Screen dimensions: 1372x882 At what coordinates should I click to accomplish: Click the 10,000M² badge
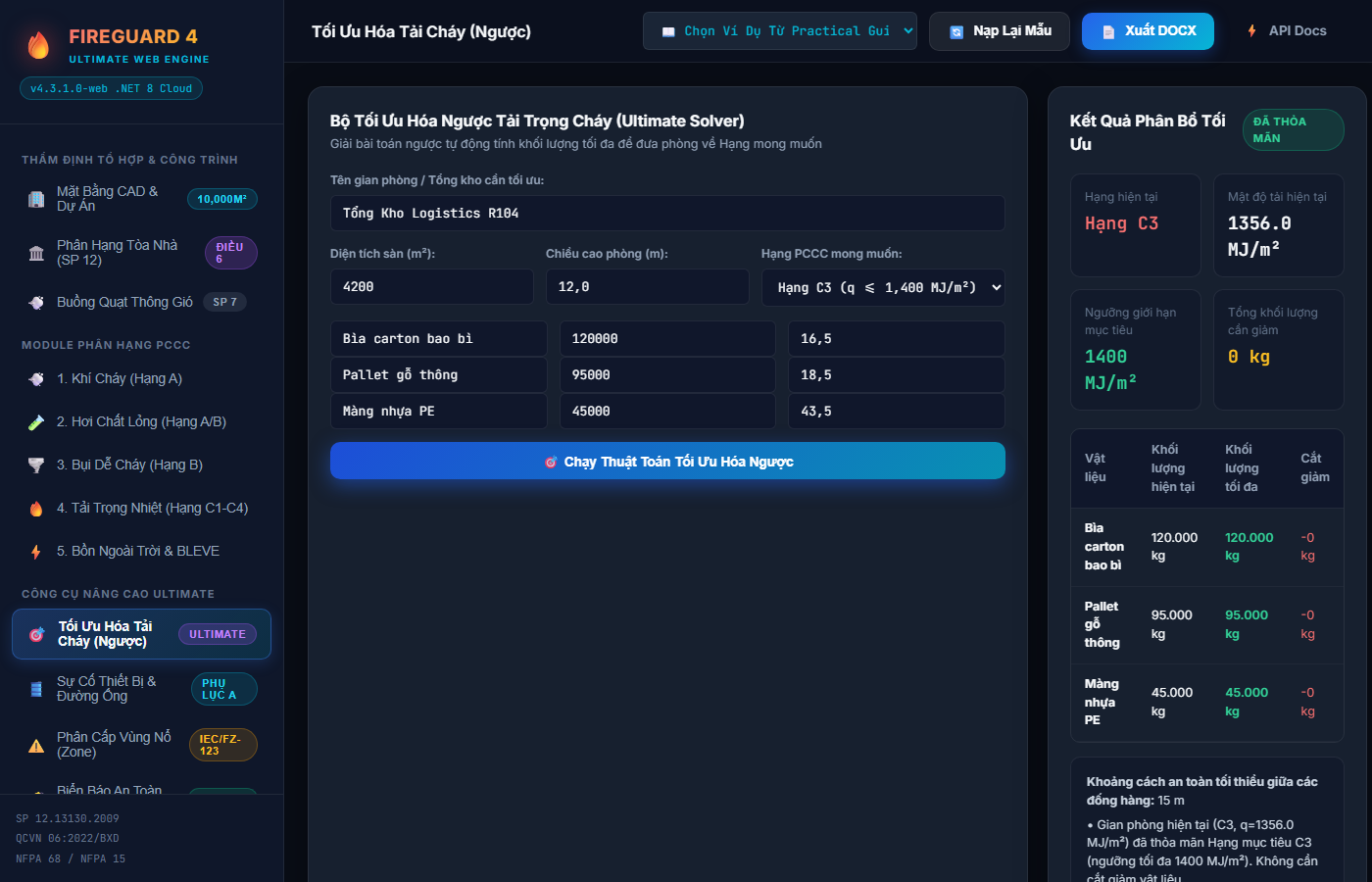(222, 199)
